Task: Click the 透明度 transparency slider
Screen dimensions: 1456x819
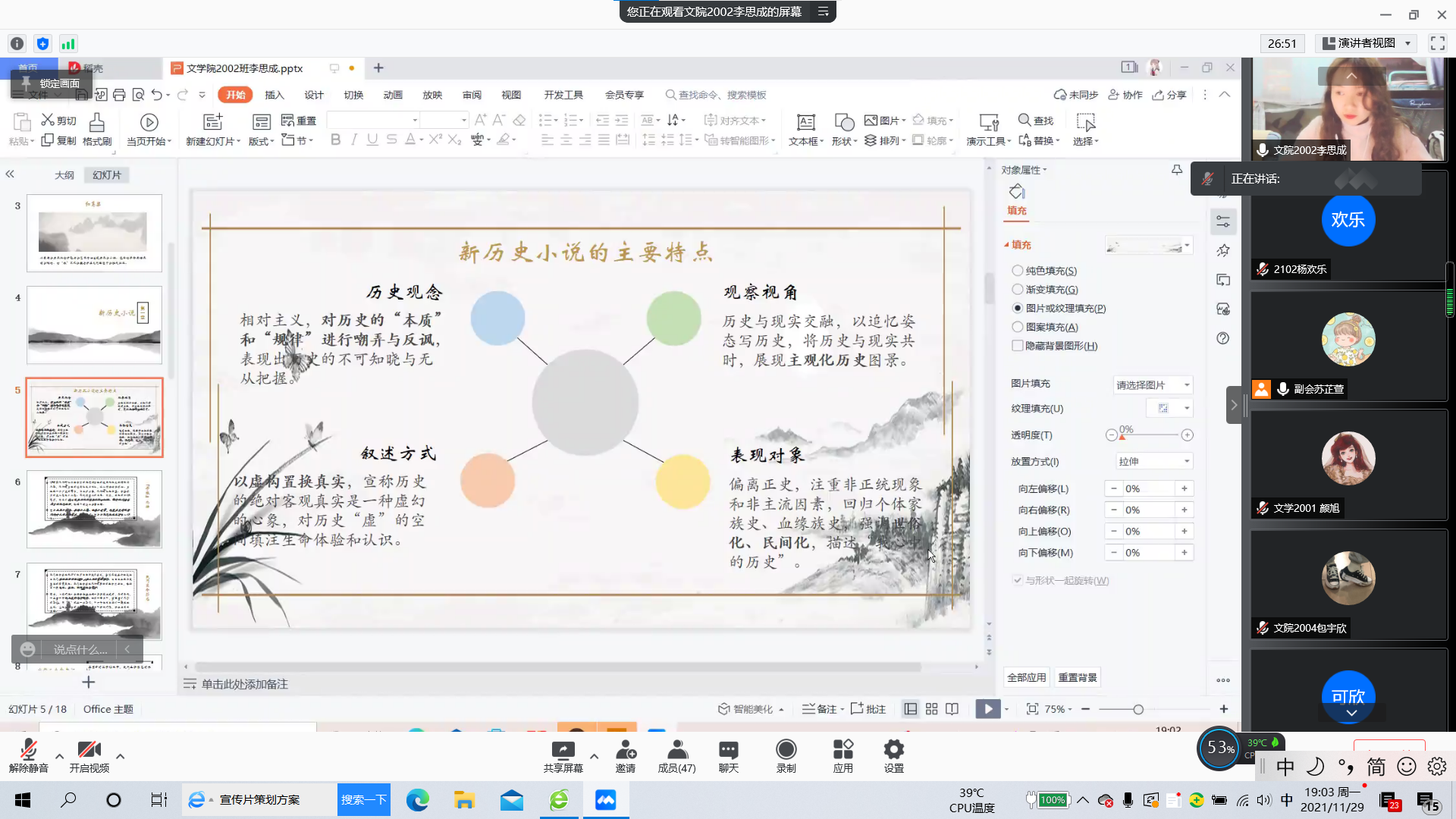Action: (x=1149, y=435)
